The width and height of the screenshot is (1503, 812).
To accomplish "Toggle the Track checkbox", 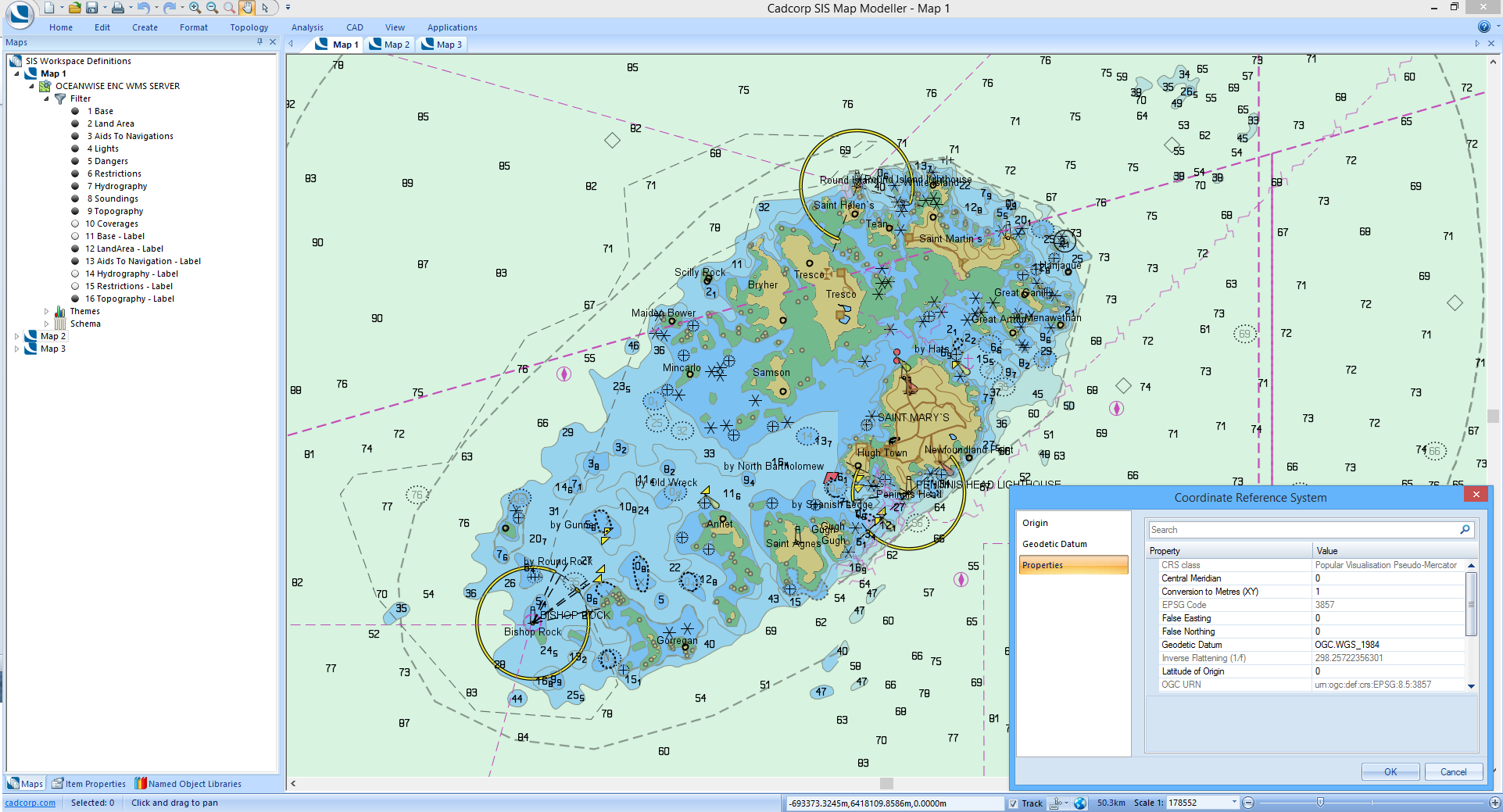I will coord(1014,803).
